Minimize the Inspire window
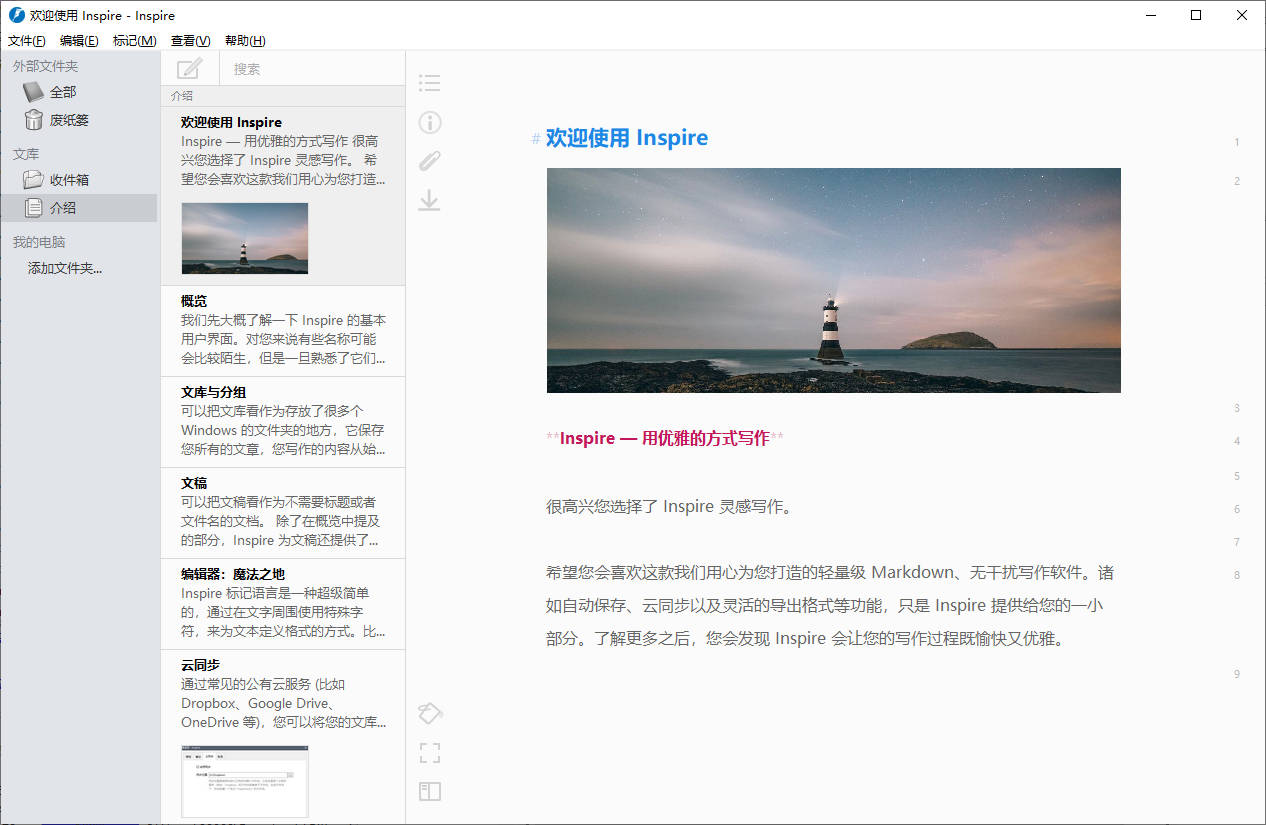The image size is (1266, 825). pos(1150,15)
